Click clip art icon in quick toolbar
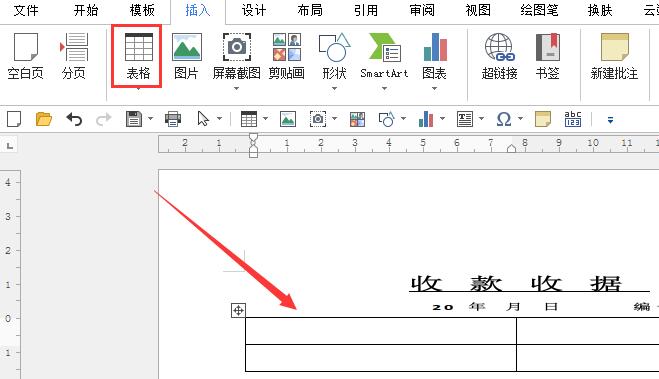Screen dimensions: 659x379 pos(357,119)
